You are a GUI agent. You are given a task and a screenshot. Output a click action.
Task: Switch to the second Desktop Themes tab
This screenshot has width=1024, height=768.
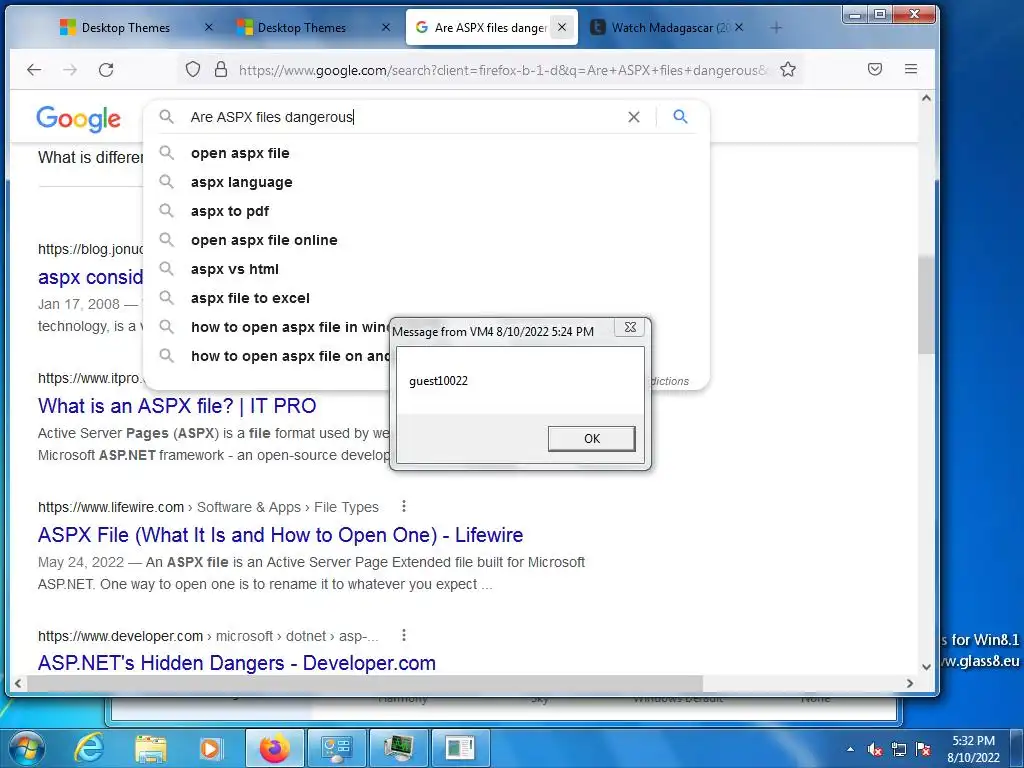coord(302,27)
